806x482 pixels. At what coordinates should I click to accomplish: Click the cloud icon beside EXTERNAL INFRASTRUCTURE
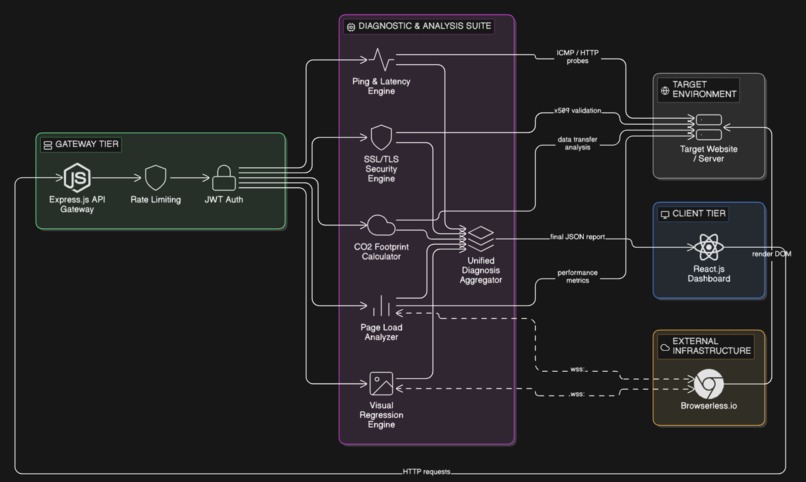coord(665,347)
